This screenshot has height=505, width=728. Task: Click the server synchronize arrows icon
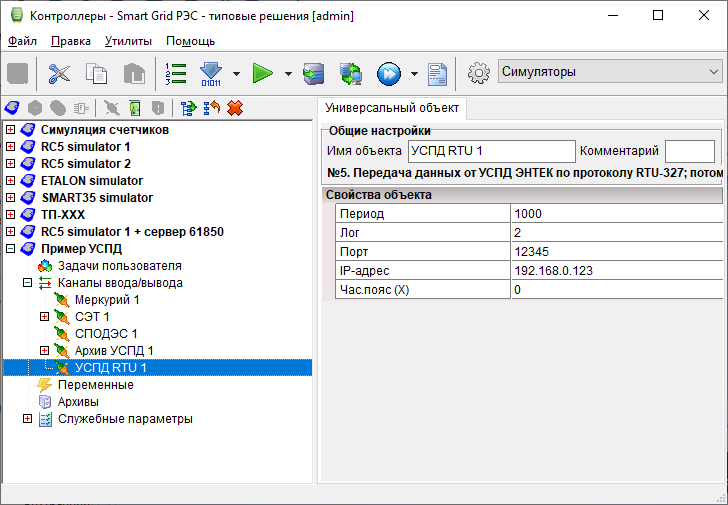[351, 73]
